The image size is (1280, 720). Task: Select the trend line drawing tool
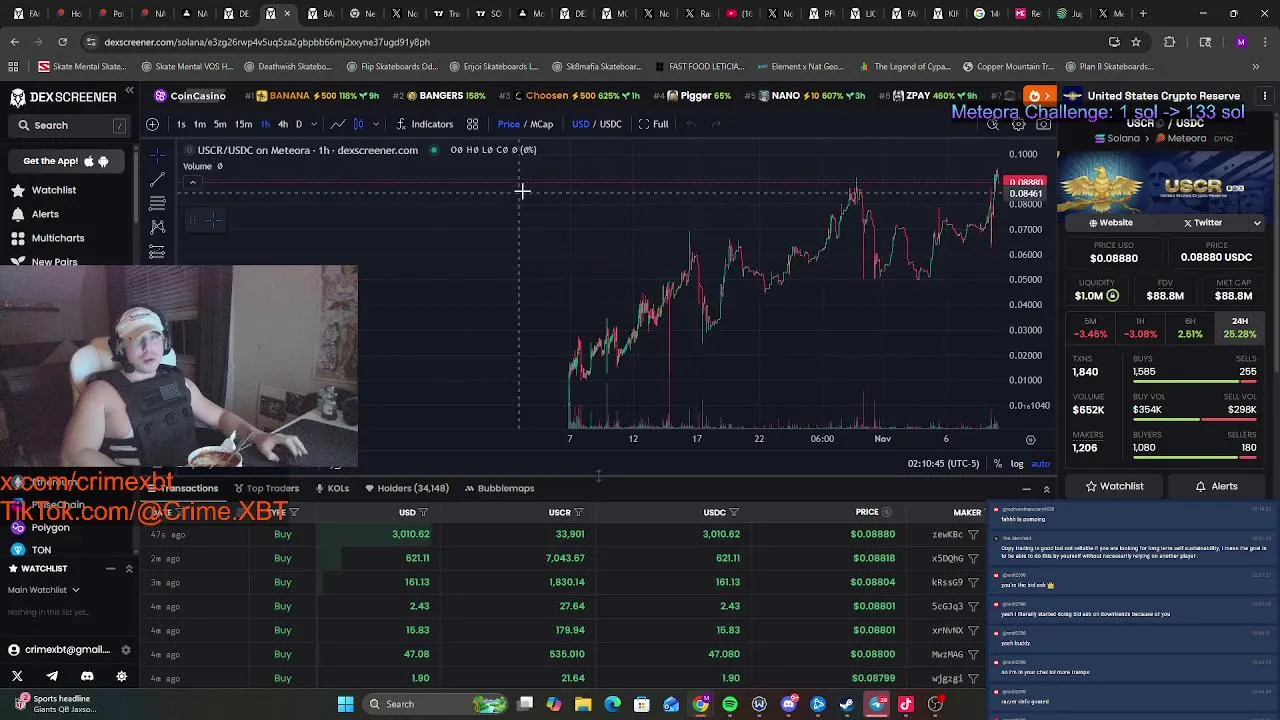157,179
